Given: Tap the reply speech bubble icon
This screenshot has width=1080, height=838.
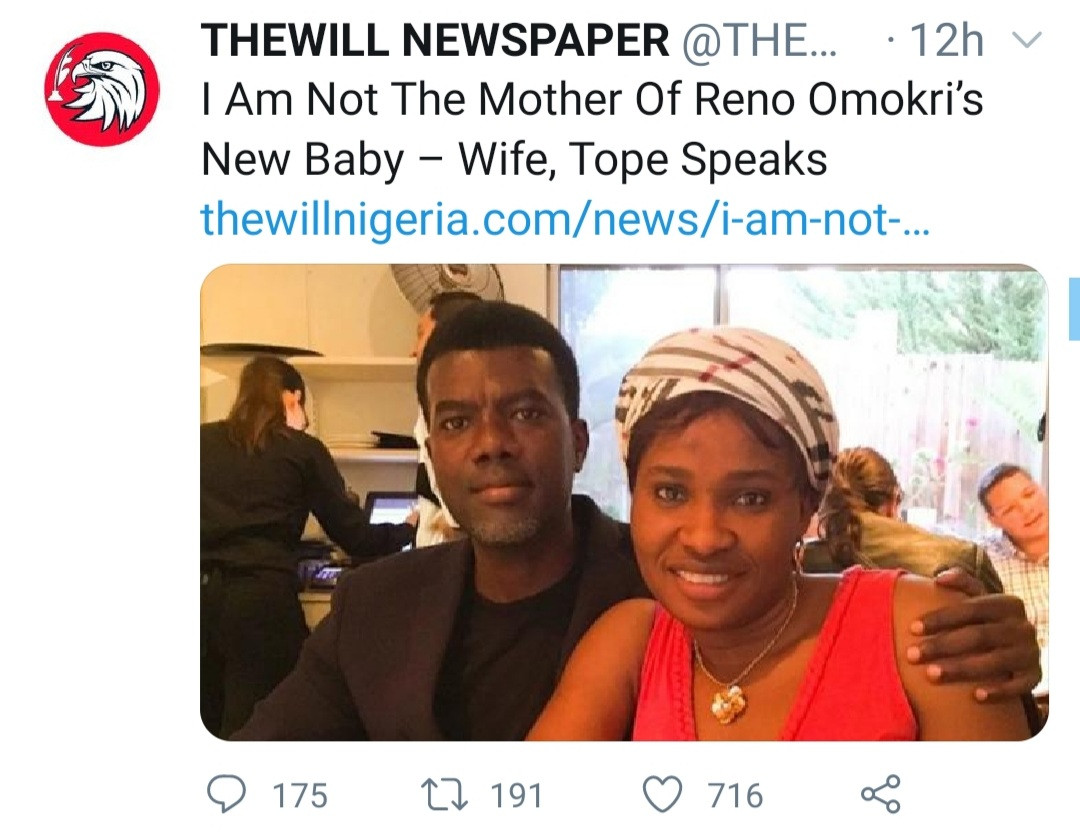Looking at the screenshot, I should click(x=227, y=794).
